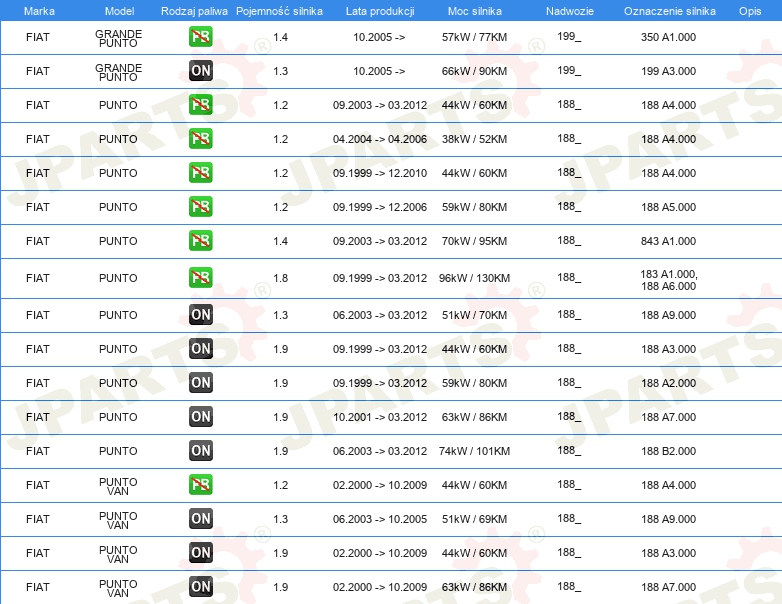
Task: Select the petrol icon for the Punto 1.8 row
Action: point(200,277)
